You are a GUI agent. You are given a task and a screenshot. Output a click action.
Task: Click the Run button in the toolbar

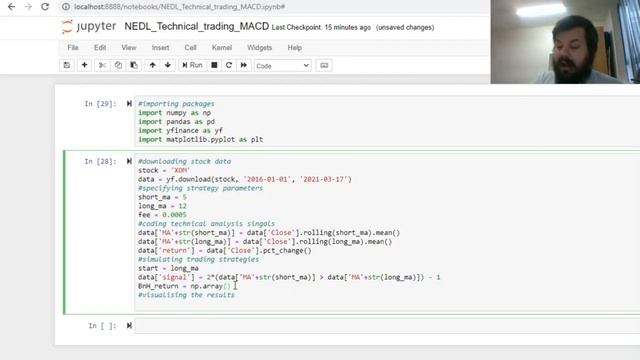pyautogui.click(x=192, y=65)
